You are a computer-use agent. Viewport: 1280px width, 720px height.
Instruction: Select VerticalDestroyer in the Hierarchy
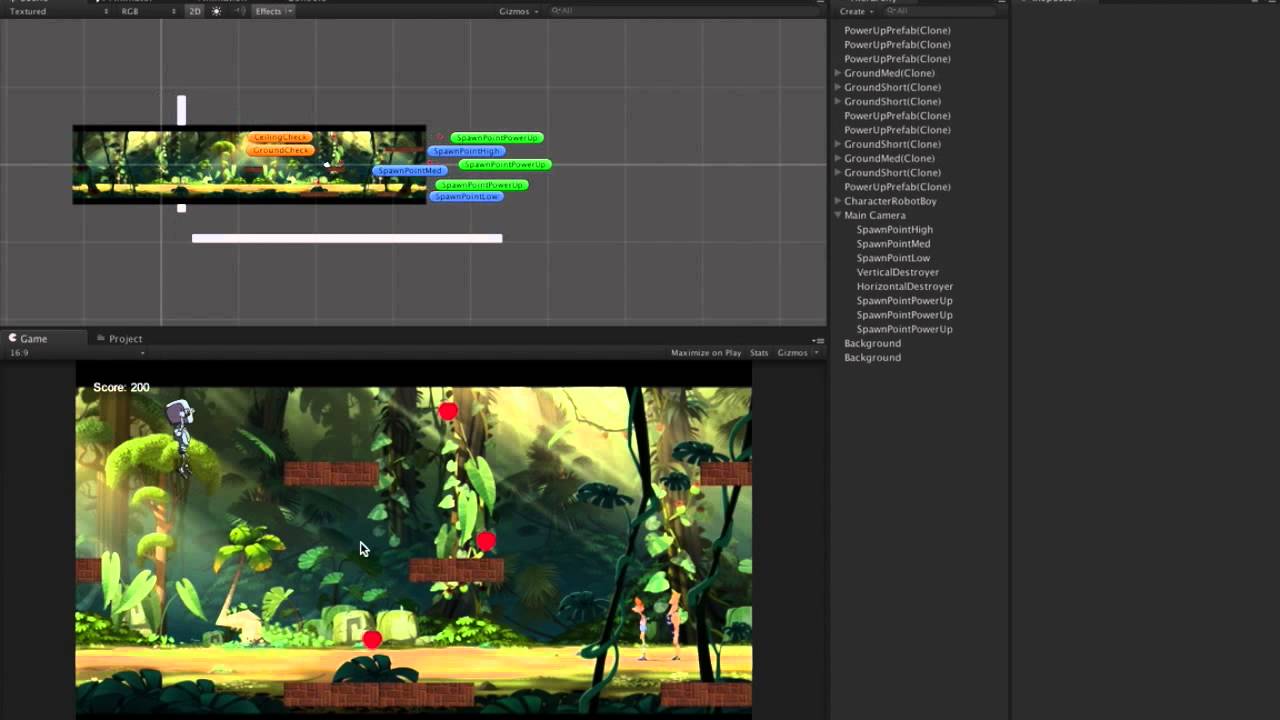pyautogui.click(x=898, y=272)
